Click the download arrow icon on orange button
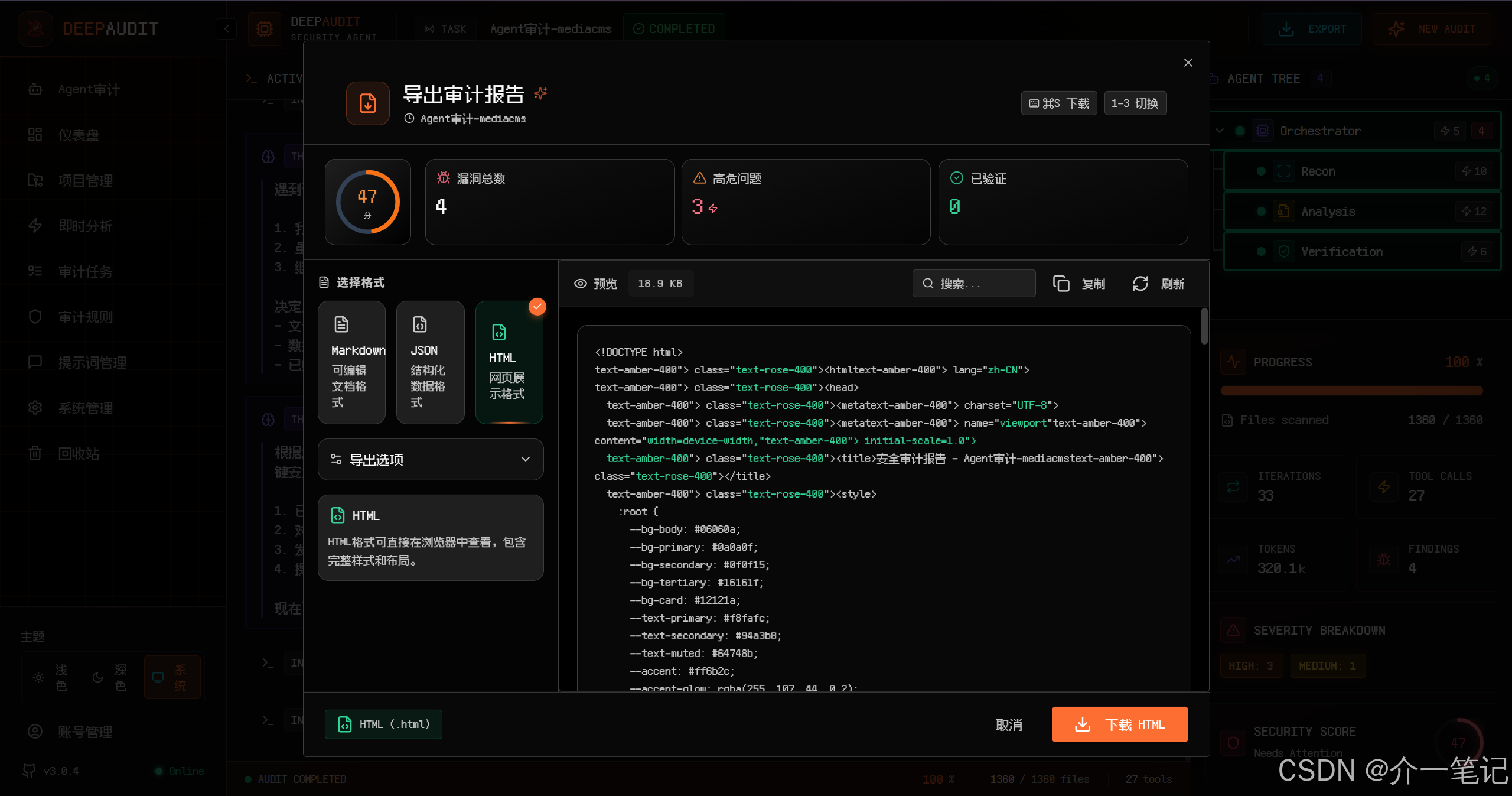Viewport: 1512px width, 796px height. click(1082, 724)
